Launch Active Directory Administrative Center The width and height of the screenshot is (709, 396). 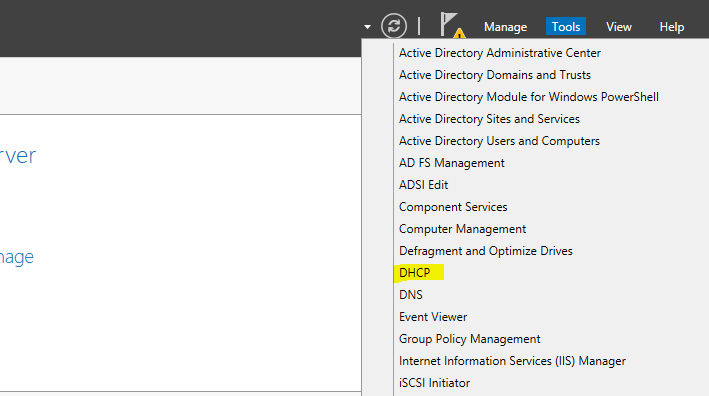point(500,53)
